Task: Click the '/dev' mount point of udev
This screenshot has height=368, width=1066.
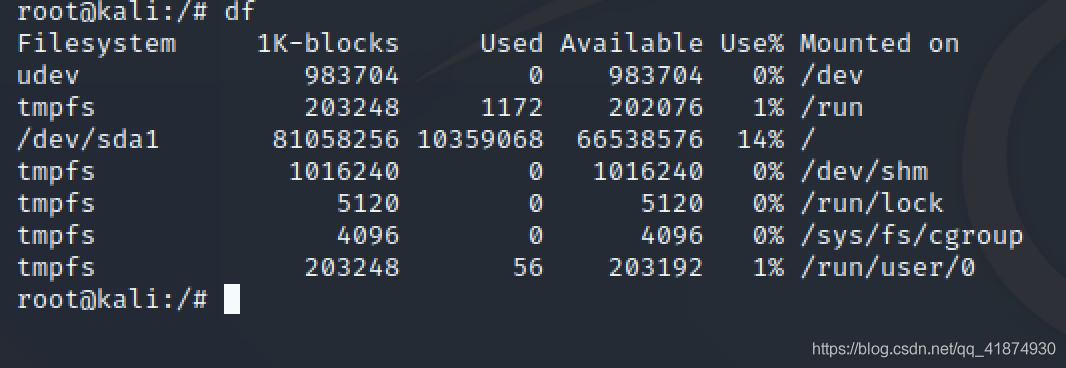Action: [831, 76]
